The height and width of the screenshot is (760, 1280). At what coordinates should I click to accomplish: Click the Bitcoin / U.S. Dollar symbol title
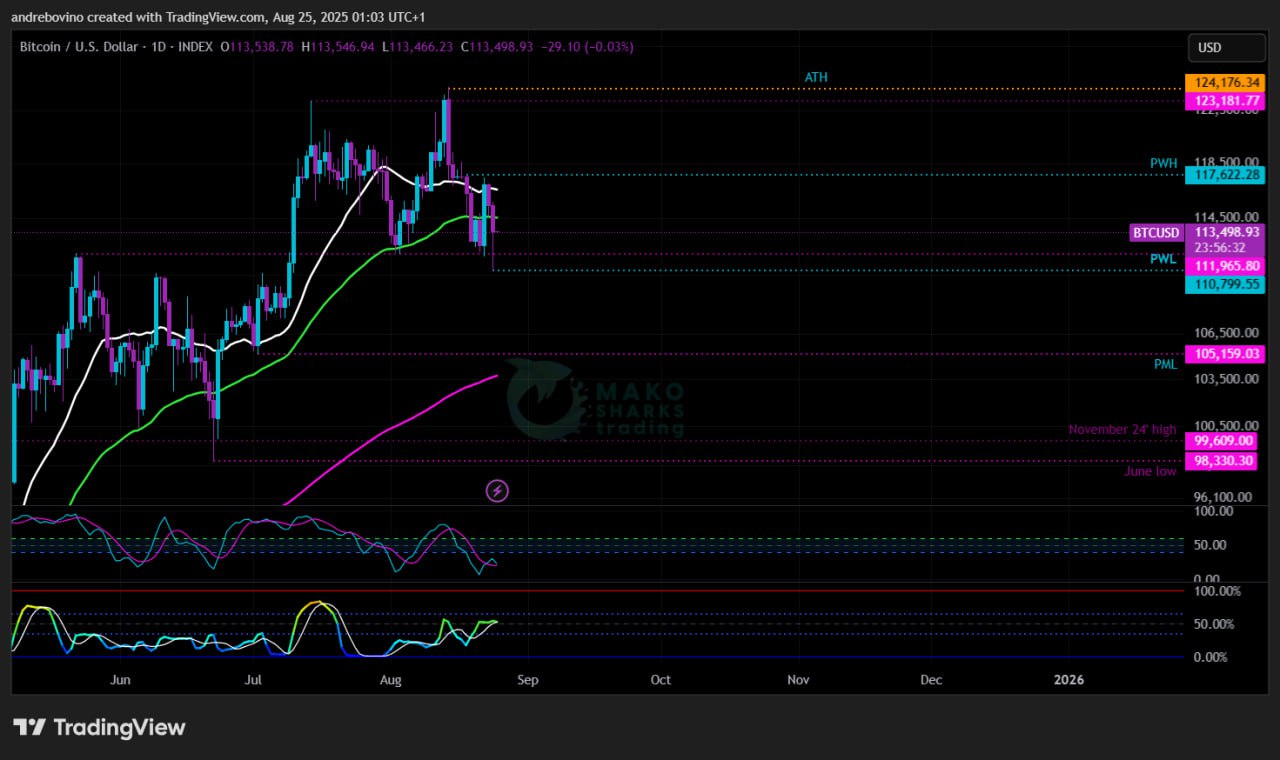(x=80, y=47)
